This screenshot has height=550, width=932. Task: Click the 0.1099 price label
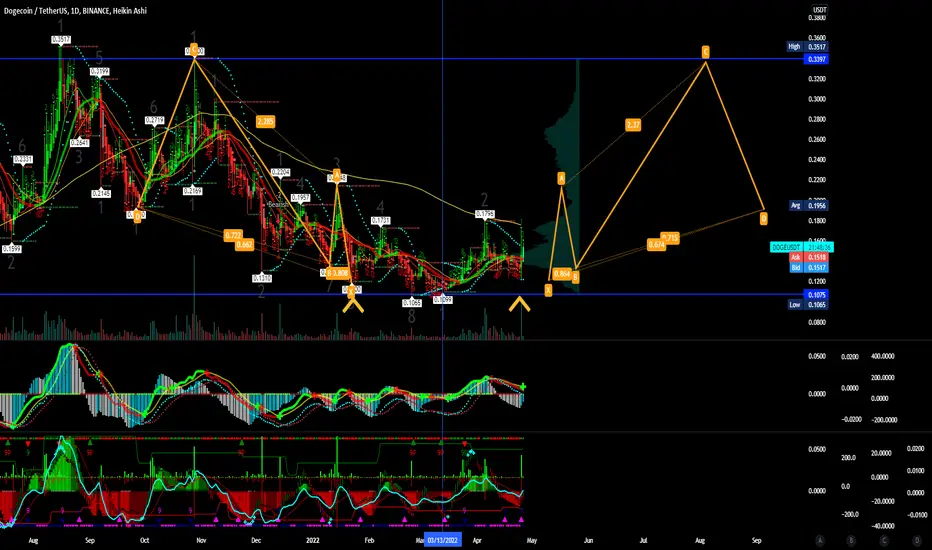point(442,300)
